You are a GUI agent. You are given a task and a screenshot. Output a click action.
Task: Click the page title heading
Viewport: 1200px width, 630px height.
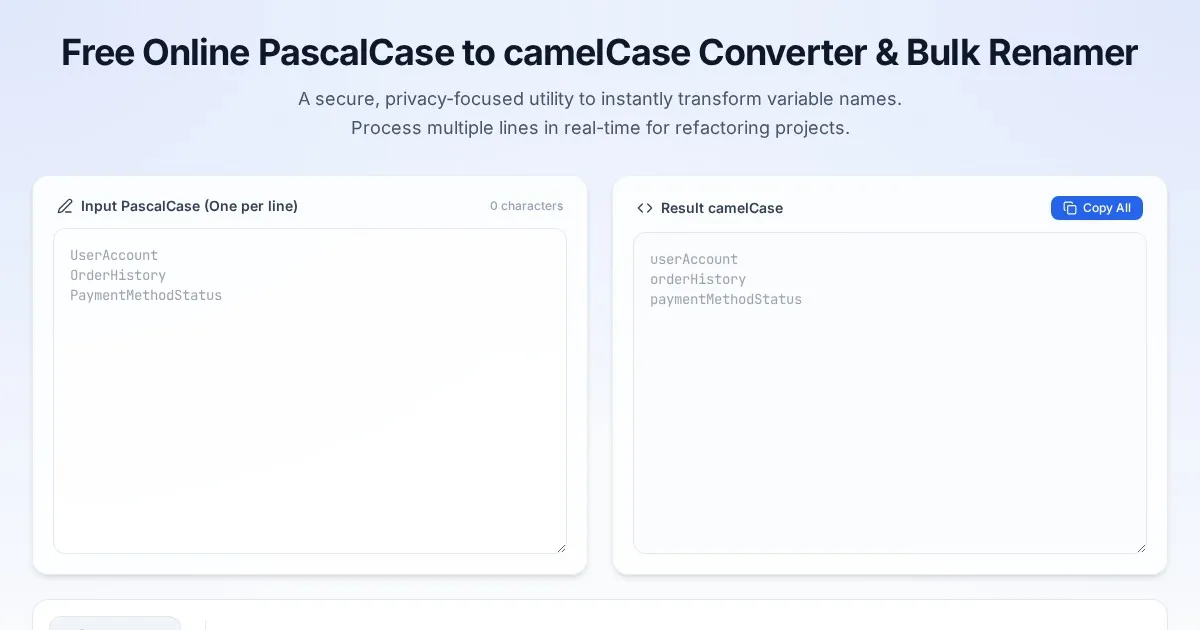pyautogui.click(x=600, y=53)
